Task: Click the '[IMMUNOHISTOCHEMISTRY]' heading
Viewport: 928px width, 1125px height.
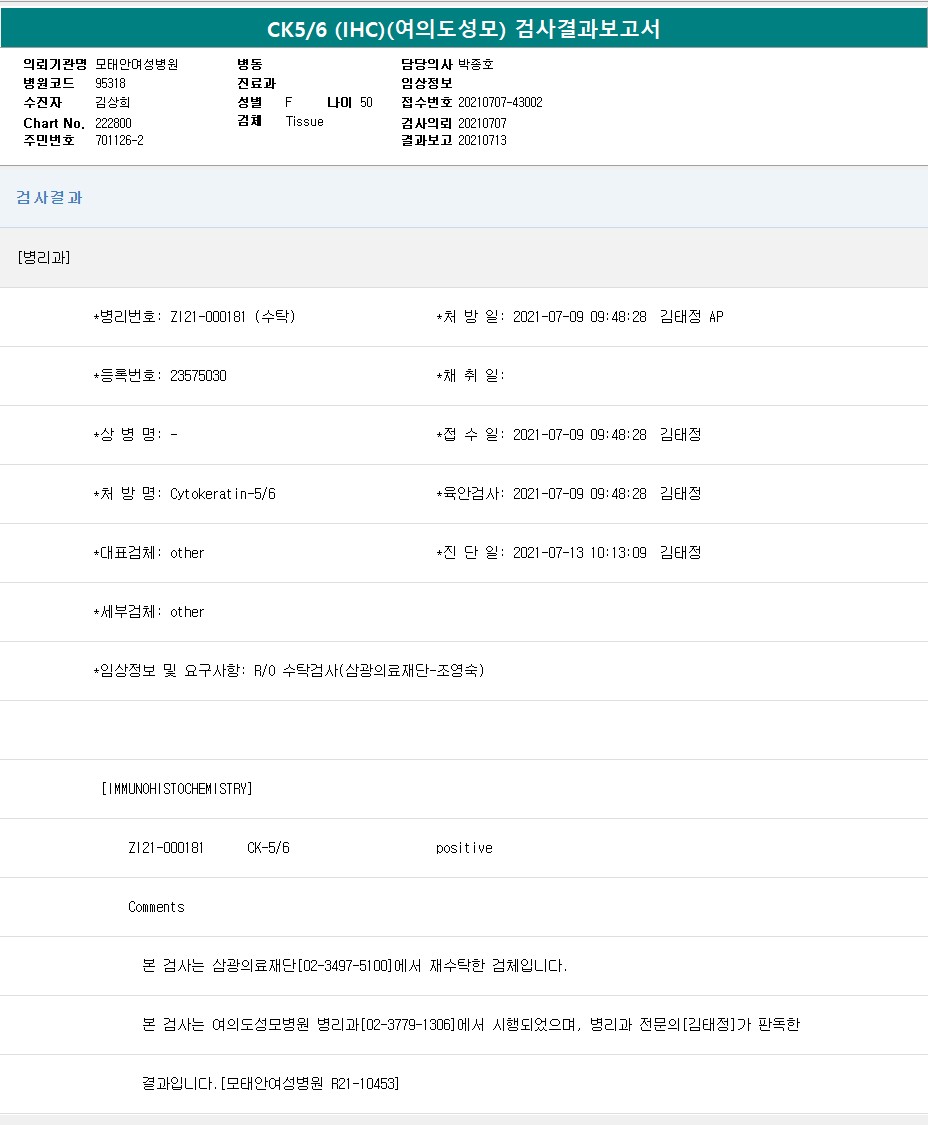Action: 177,789
